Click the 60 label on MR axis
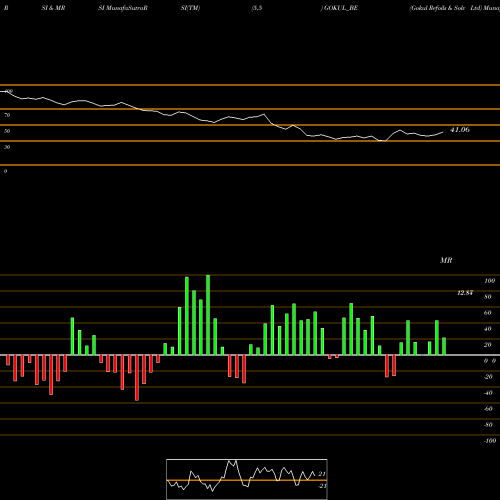Viewport: 500px width, 500px height. [x=488, y=313]
